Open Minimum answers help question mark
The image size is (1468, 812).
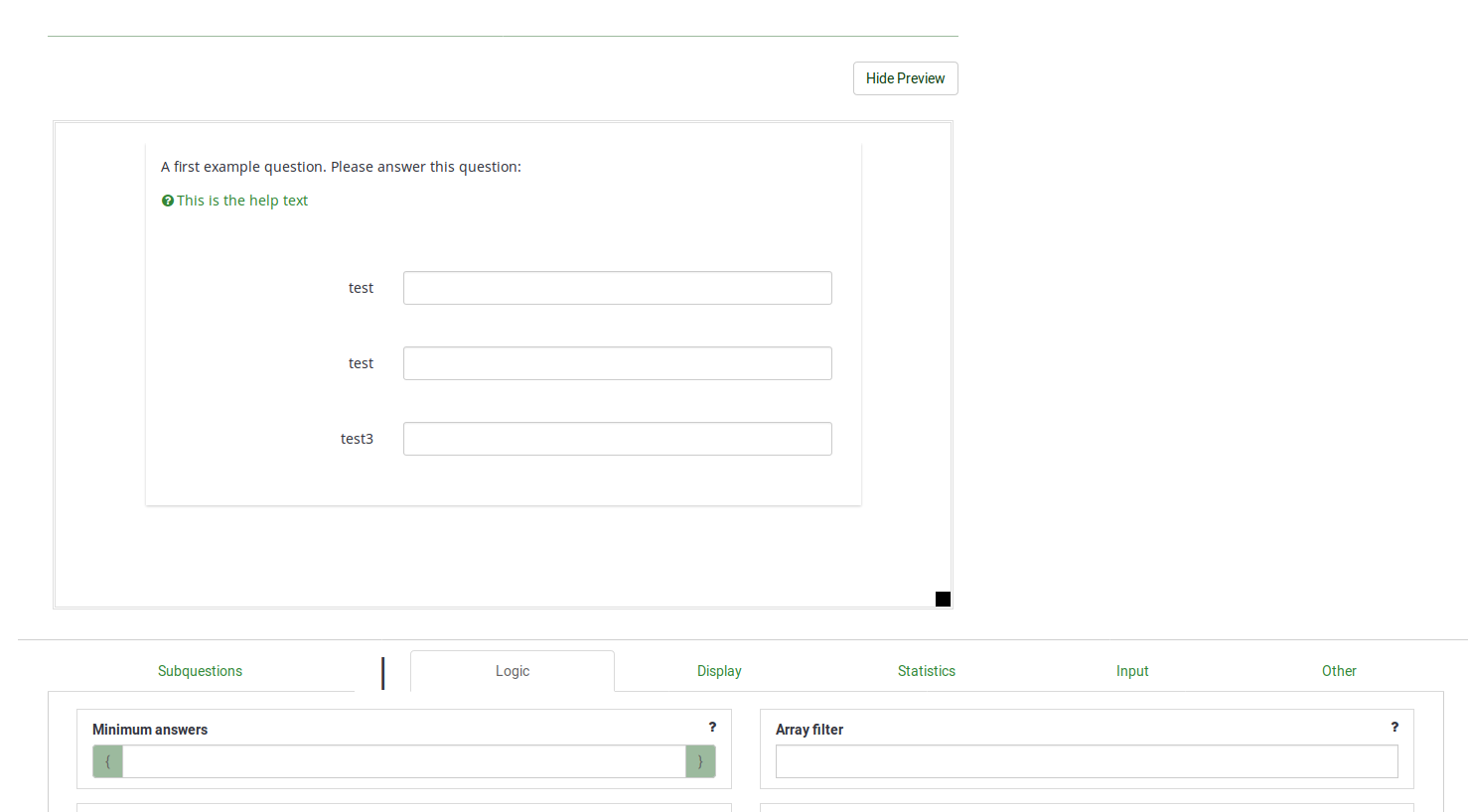coord(712,728)
